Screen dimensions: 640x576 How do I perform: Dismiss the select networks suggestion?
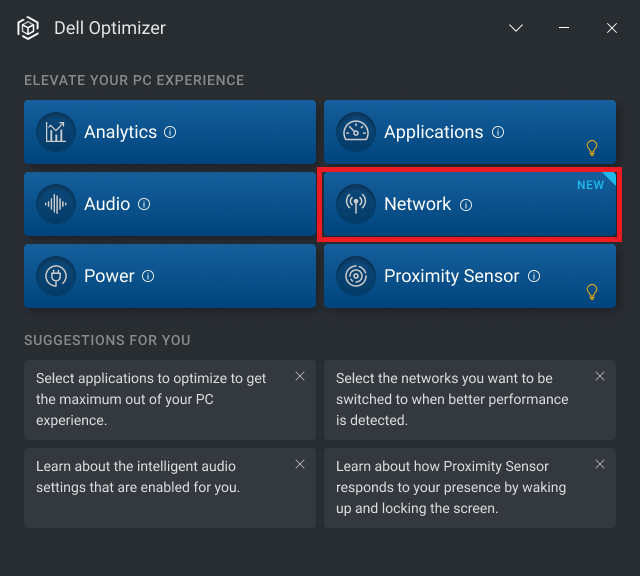[x=600, y=376]
